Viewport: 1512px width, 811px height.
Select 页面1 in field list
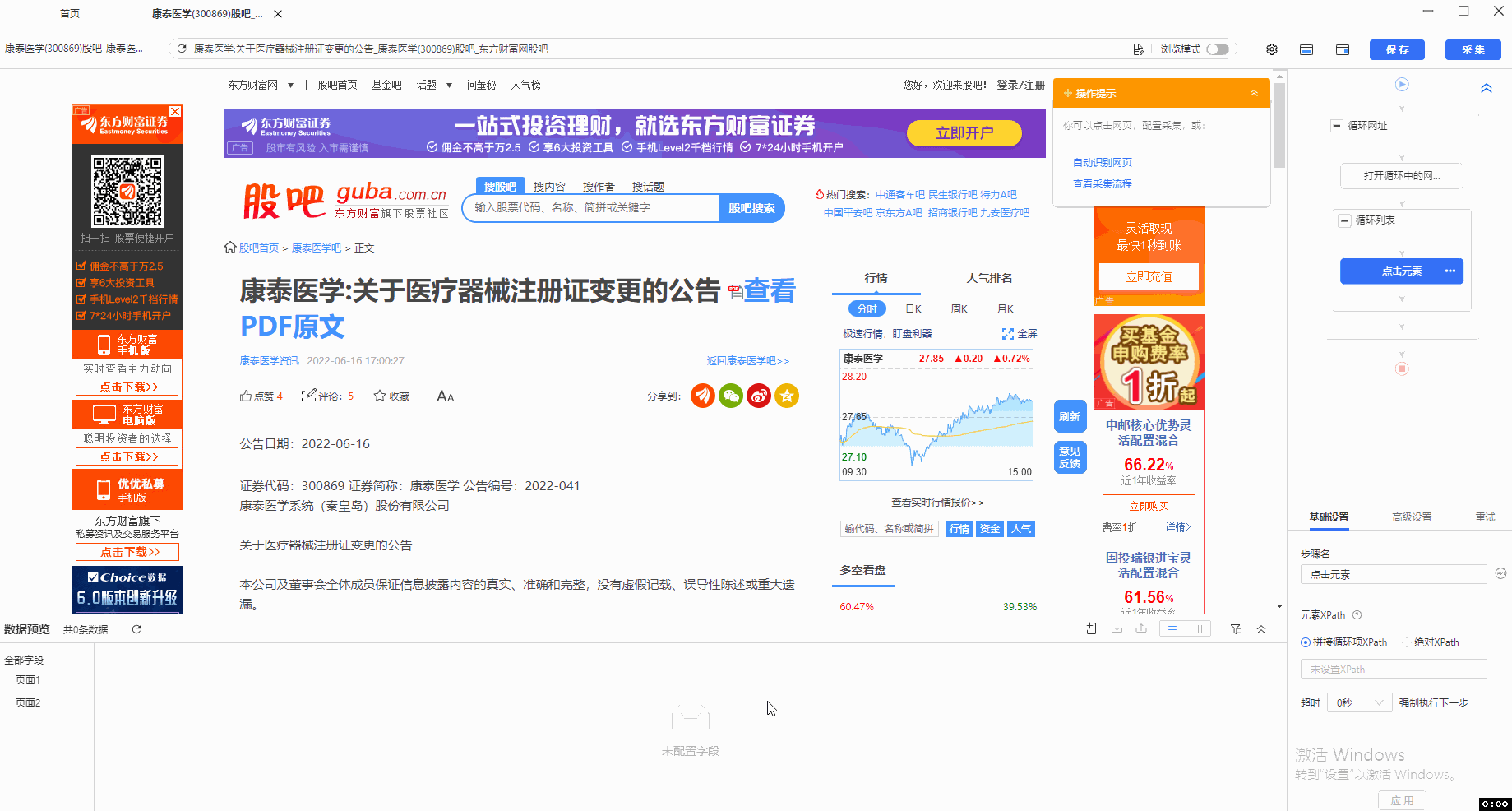pyautogui.click(x=28, y=680)
